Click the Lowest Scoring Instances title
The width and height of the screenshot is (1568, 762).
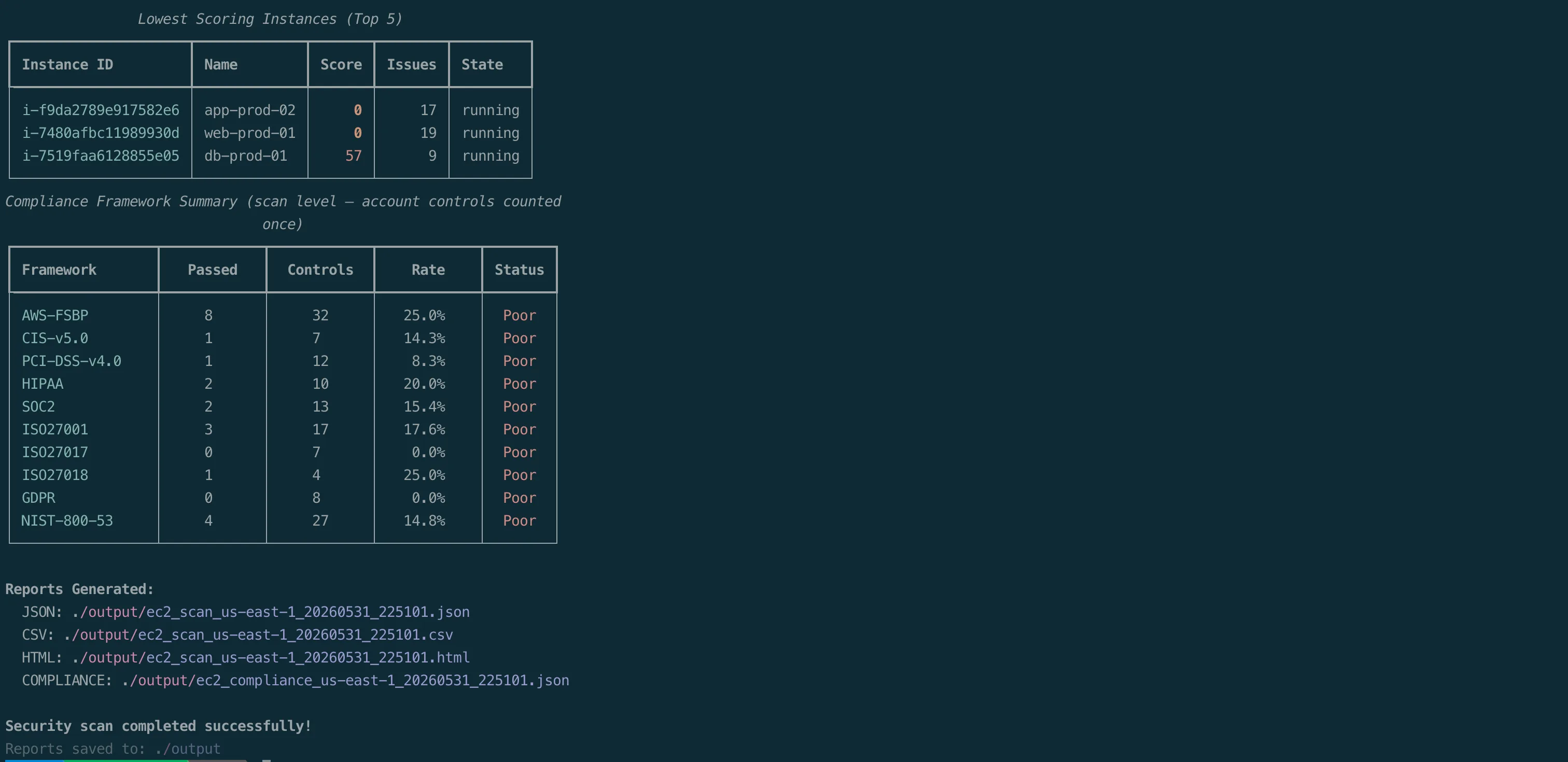tap(270, 19)
